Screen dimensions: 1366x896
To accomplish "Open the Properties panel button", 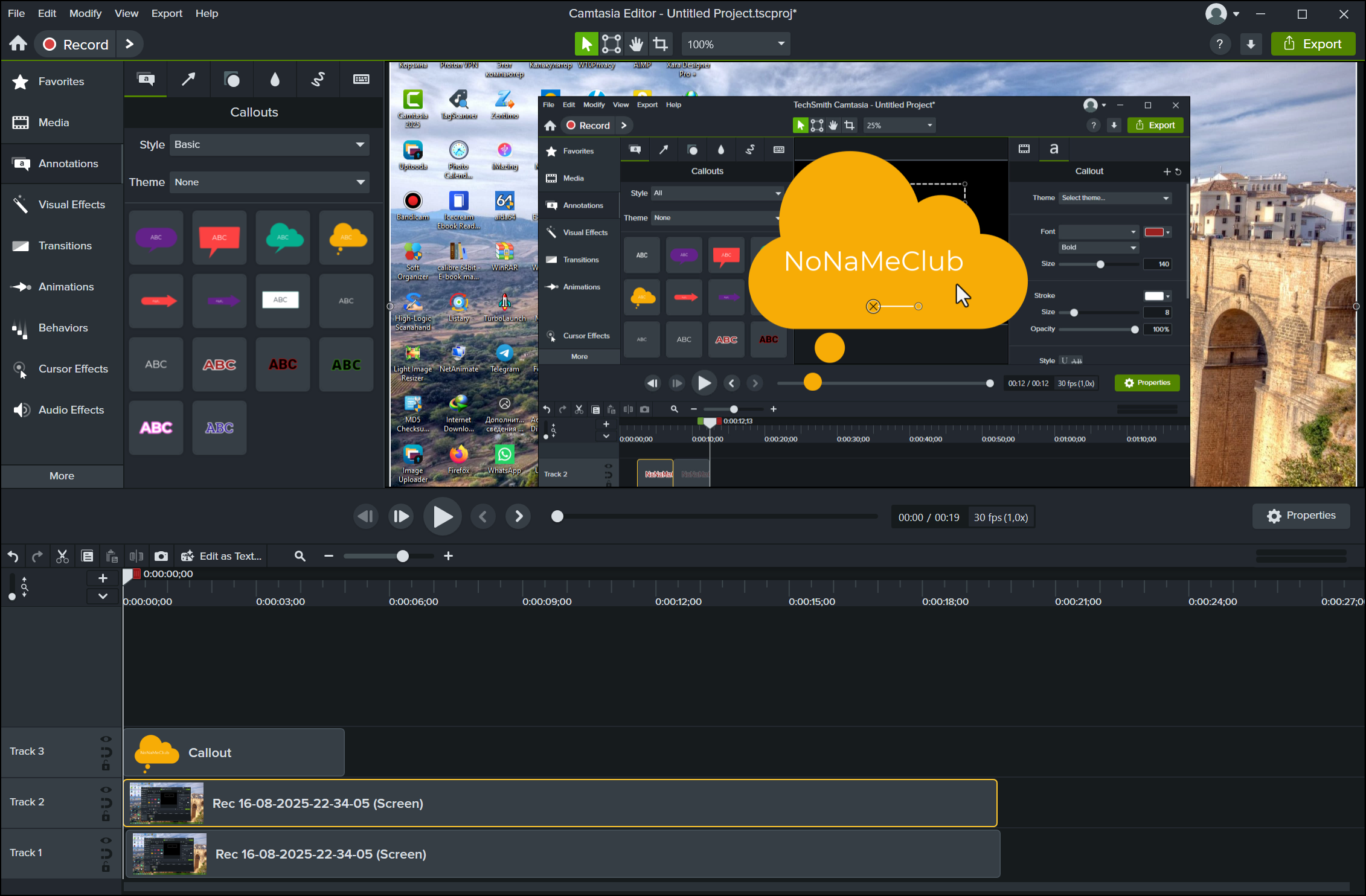I will pyautogui.click(x=1301, y=516).
